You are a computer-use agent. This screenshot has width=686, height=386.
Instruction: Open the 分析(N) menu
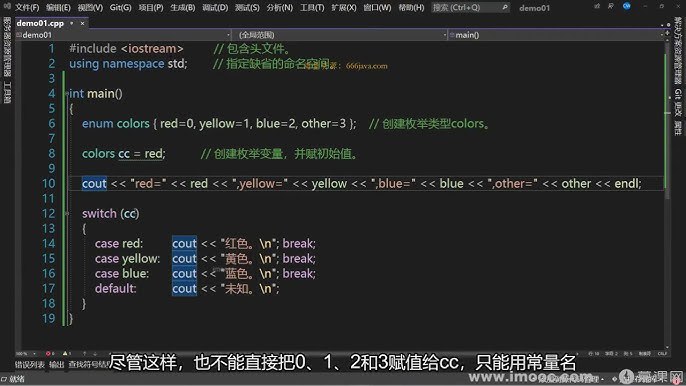click(x=280, y=7)
